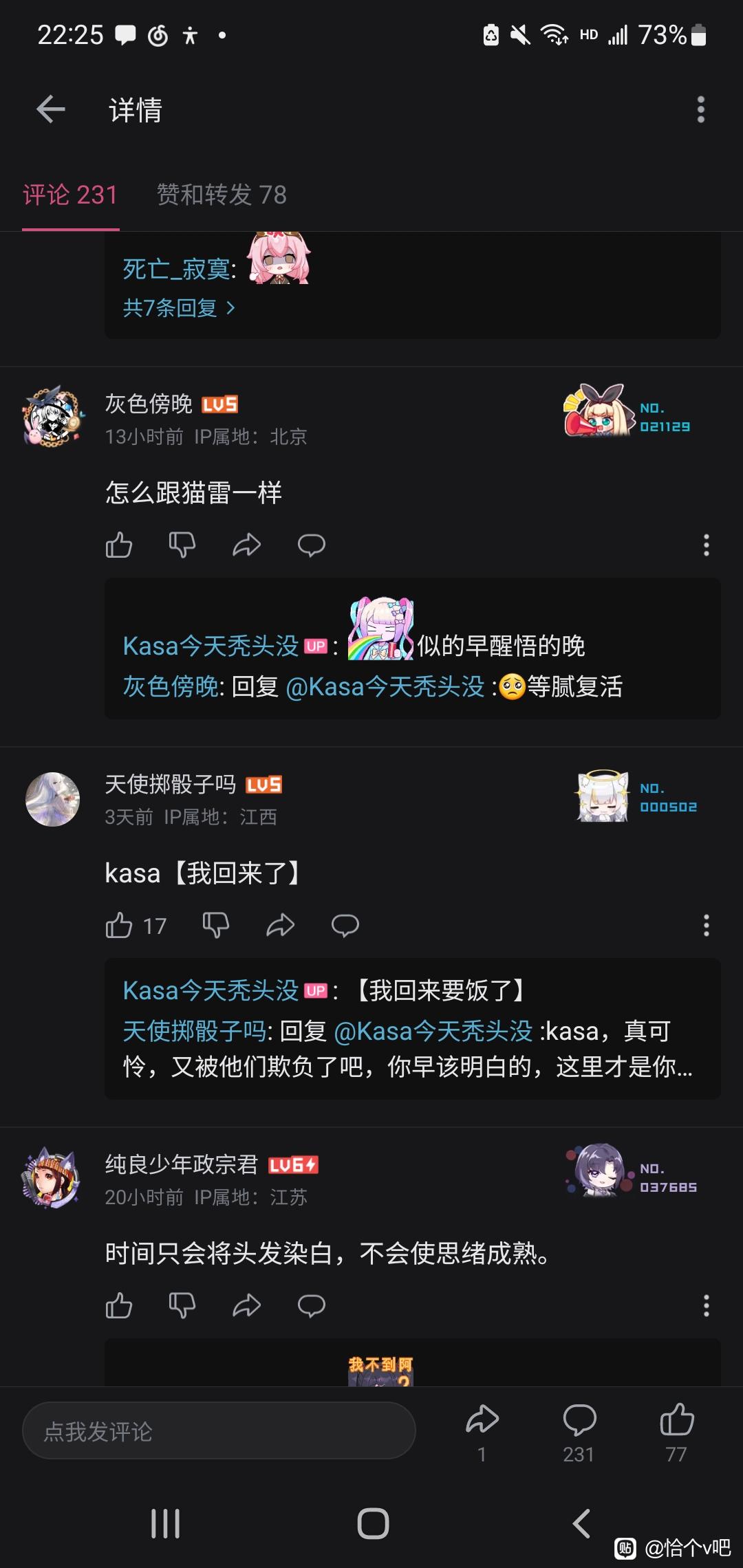Image resolution: width=743 pixels, height=1568 pixels.
Task: Select the 评论 231 tab
Action: [70, 195]
